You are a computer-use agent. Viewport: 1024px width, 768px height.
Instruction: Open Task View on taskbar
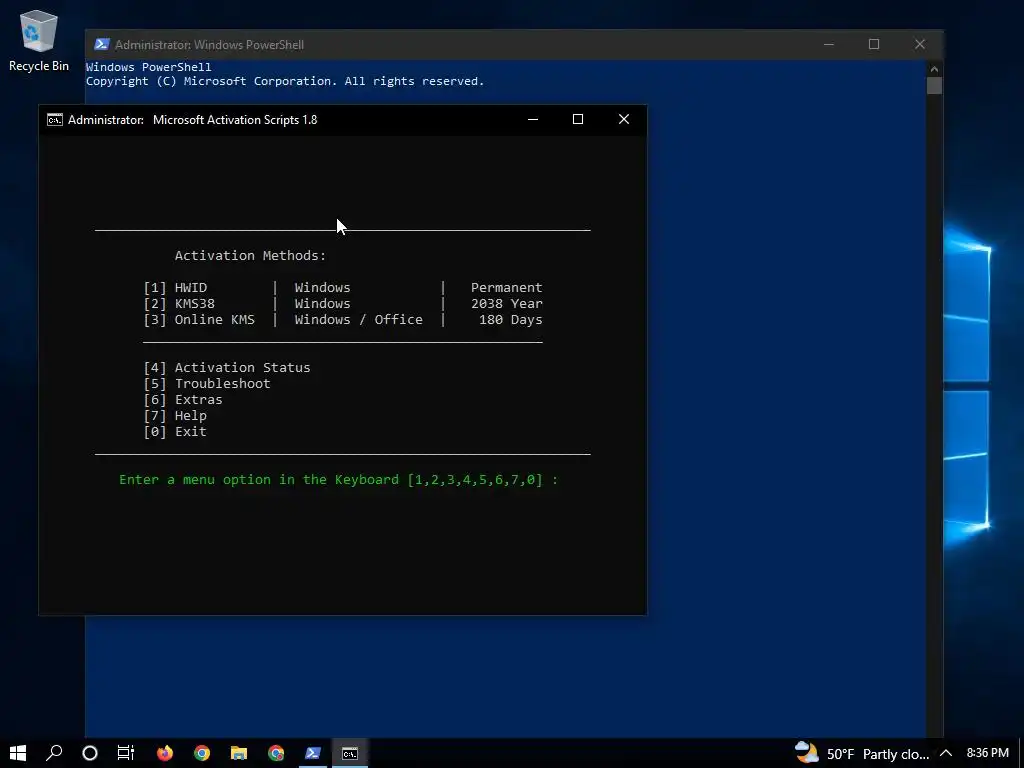click(125, 753)
